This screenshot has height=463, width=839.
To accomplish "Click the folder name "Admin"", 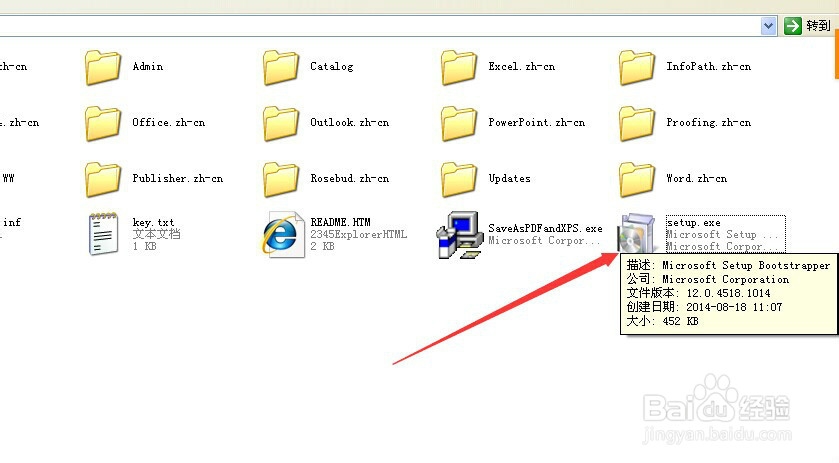I will (x=148, y=66).
